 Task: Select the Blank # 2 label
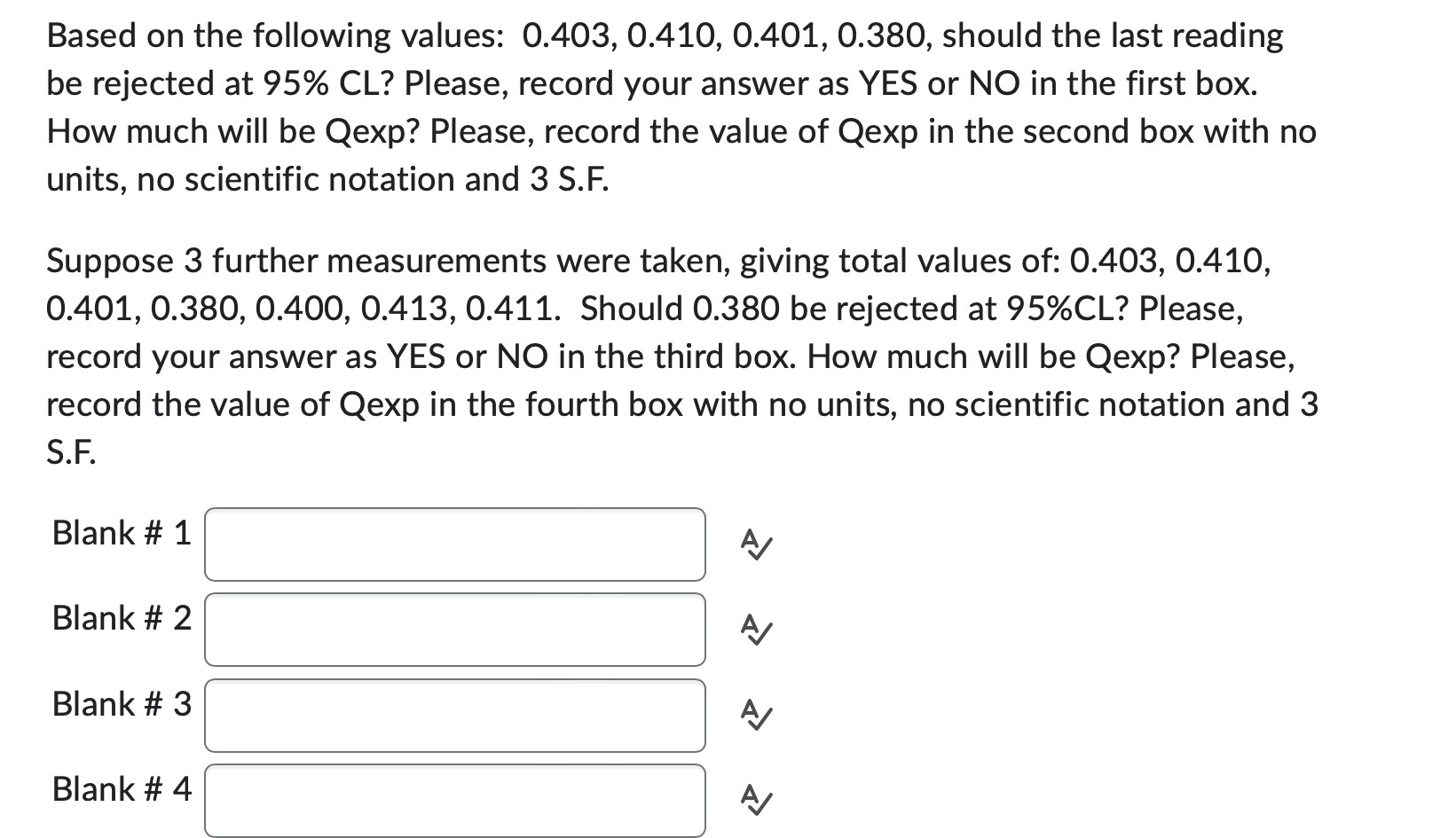[x=121, y=618]
